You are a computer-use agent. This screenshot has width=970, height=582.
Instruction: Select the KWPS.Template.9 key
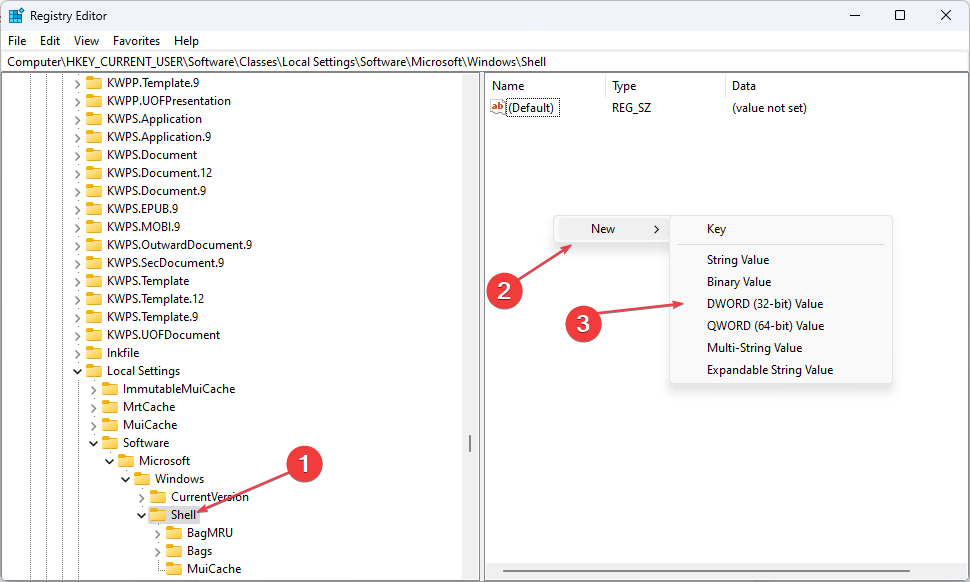(152, 317)
